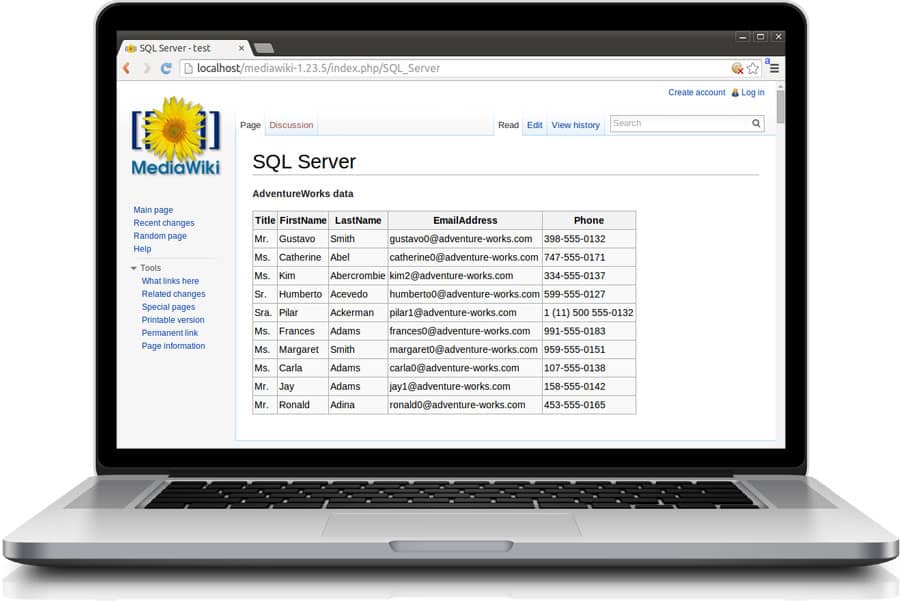Click the page vertical scrollbar
The height and width of the screenshot is (601, 900).
[779, 106]
